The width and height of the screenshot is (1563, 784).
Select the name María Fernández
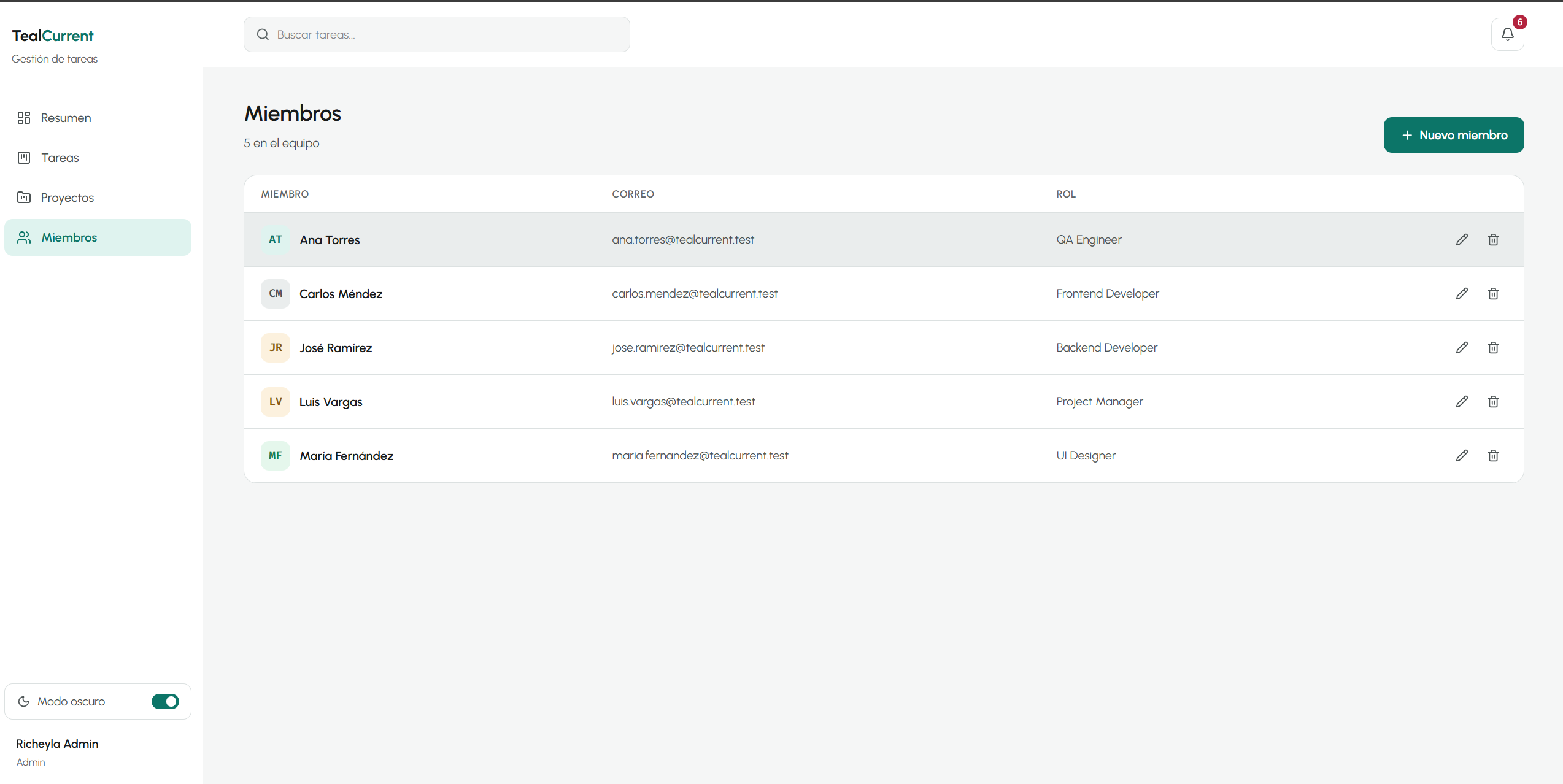coord(346,456)
